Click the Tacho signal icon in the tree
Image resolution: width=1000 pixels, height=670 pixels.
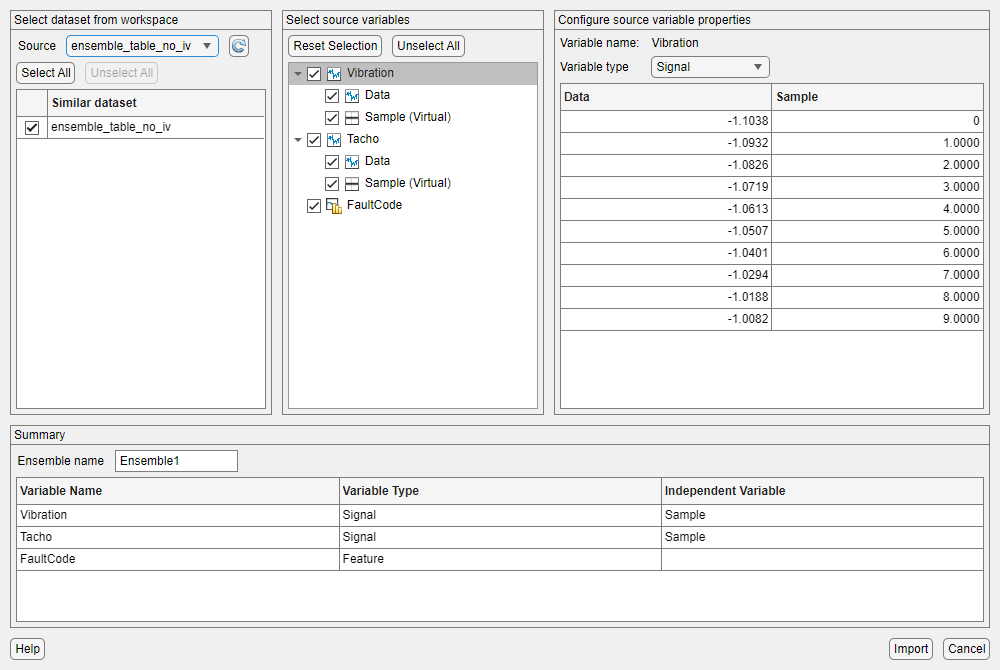point(334,139)
